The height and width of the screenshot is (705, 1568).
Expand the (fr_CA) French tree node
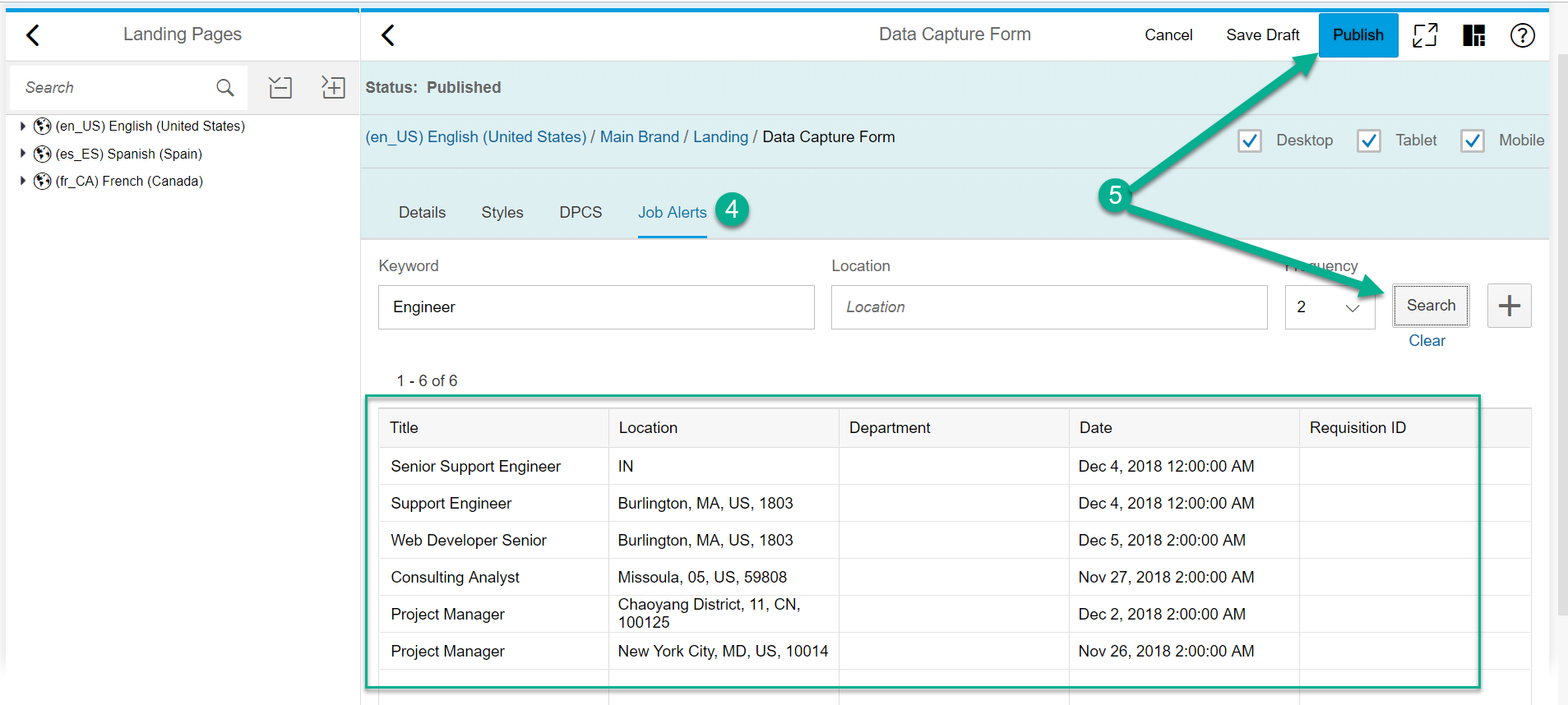23,181
